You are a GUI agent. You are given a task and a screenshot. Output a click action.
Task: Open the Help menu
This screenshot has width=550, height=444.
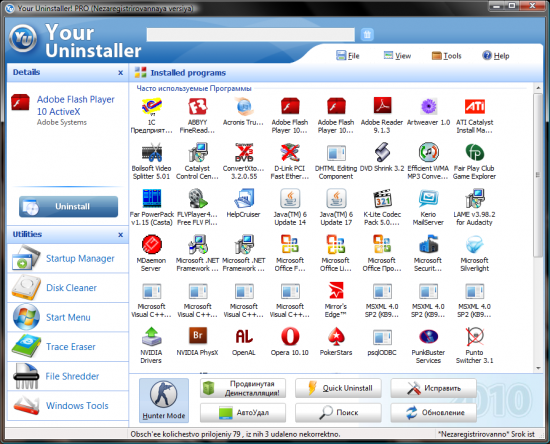pyautogui.click(x=496, y=55)
